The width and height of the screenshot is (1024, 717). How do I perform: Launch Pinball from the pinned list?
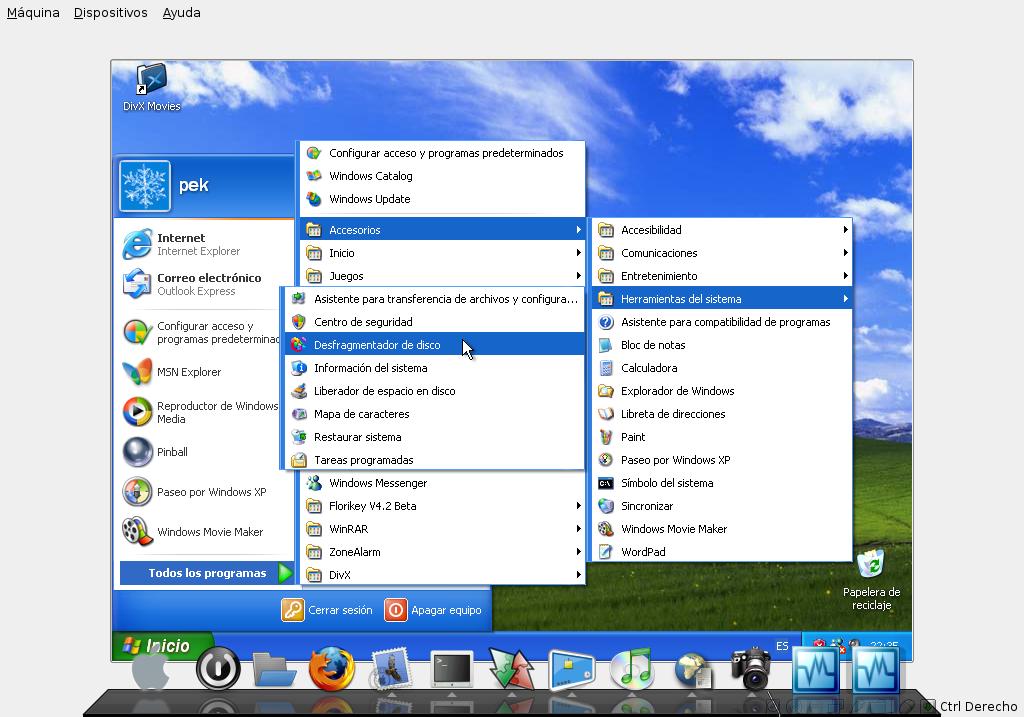(172, 452)
